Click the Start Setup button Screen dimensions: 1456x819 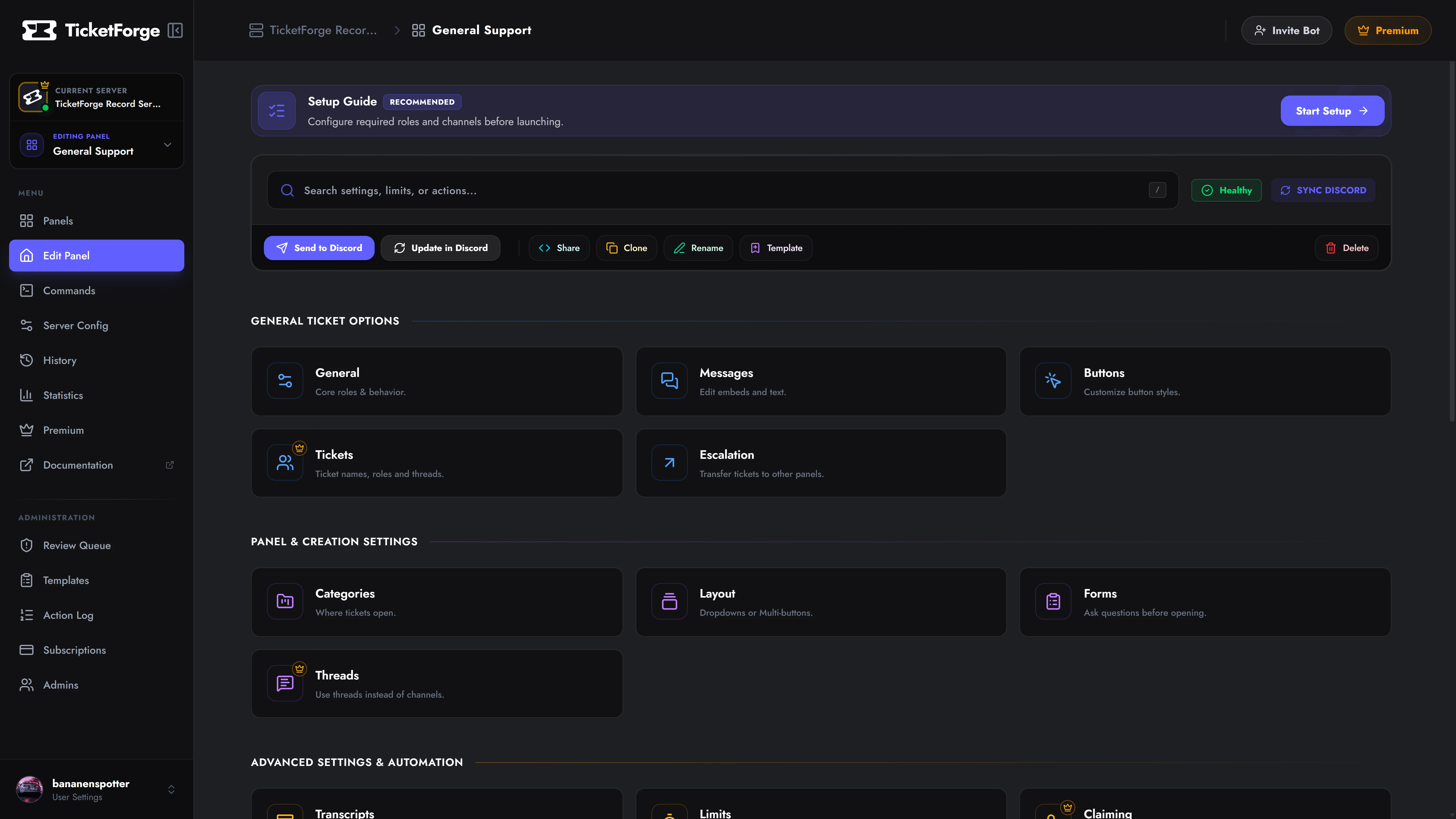(x=1332, y=111)
